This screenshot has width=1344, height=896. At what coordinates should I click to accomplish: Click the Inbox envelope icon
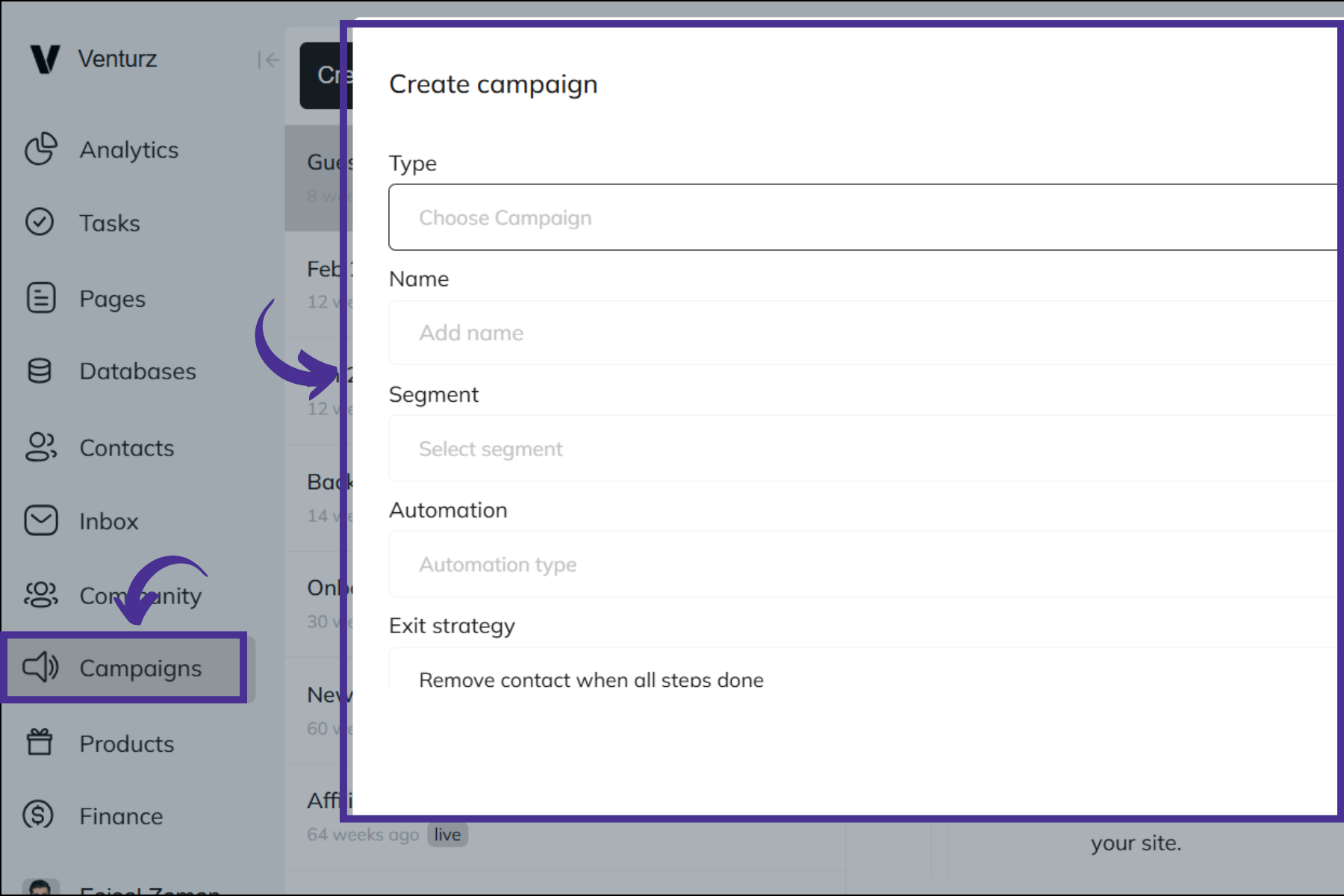(40, 520)
